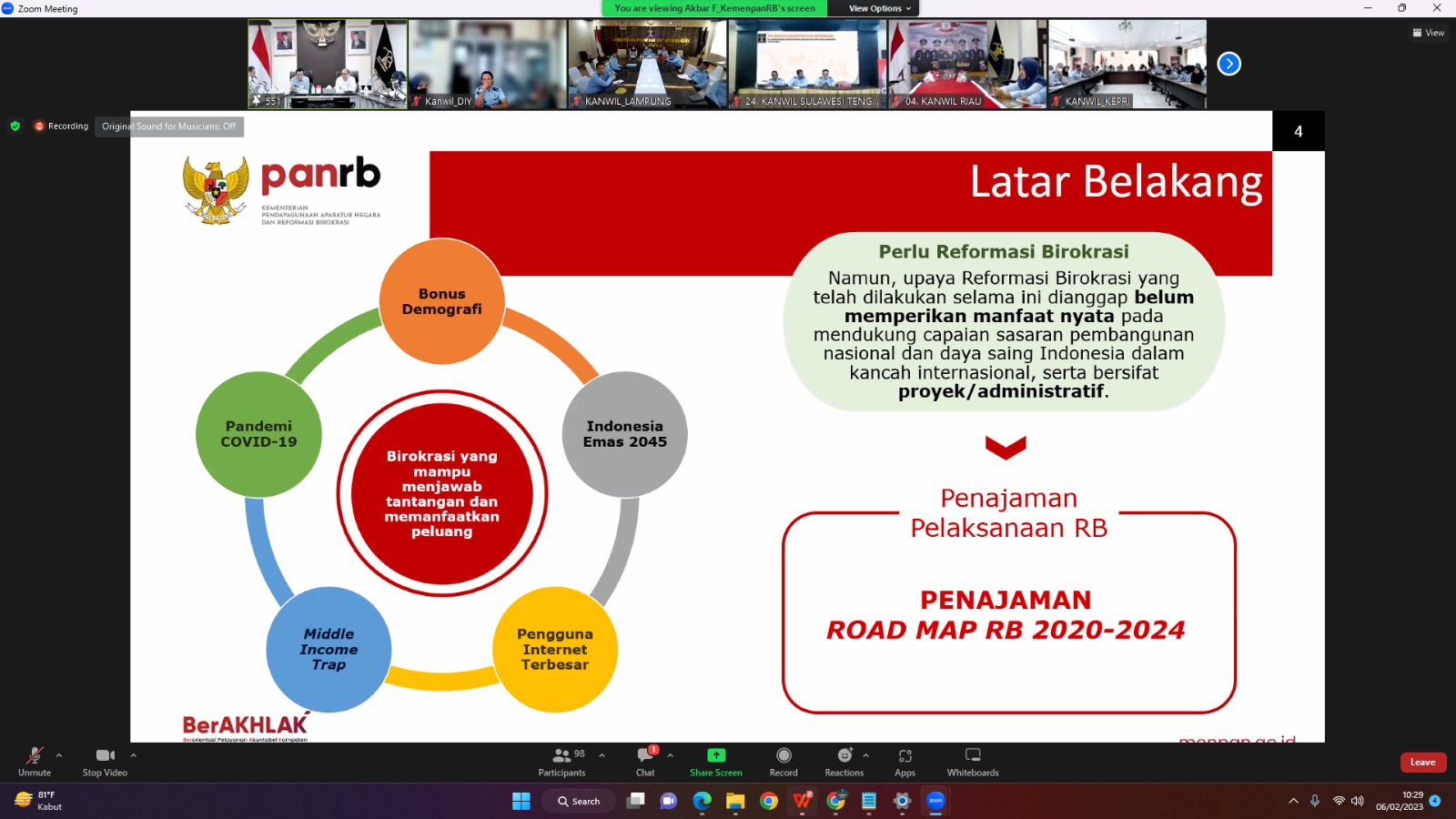Toggle Original Sound for Musicians

point(168,126)
